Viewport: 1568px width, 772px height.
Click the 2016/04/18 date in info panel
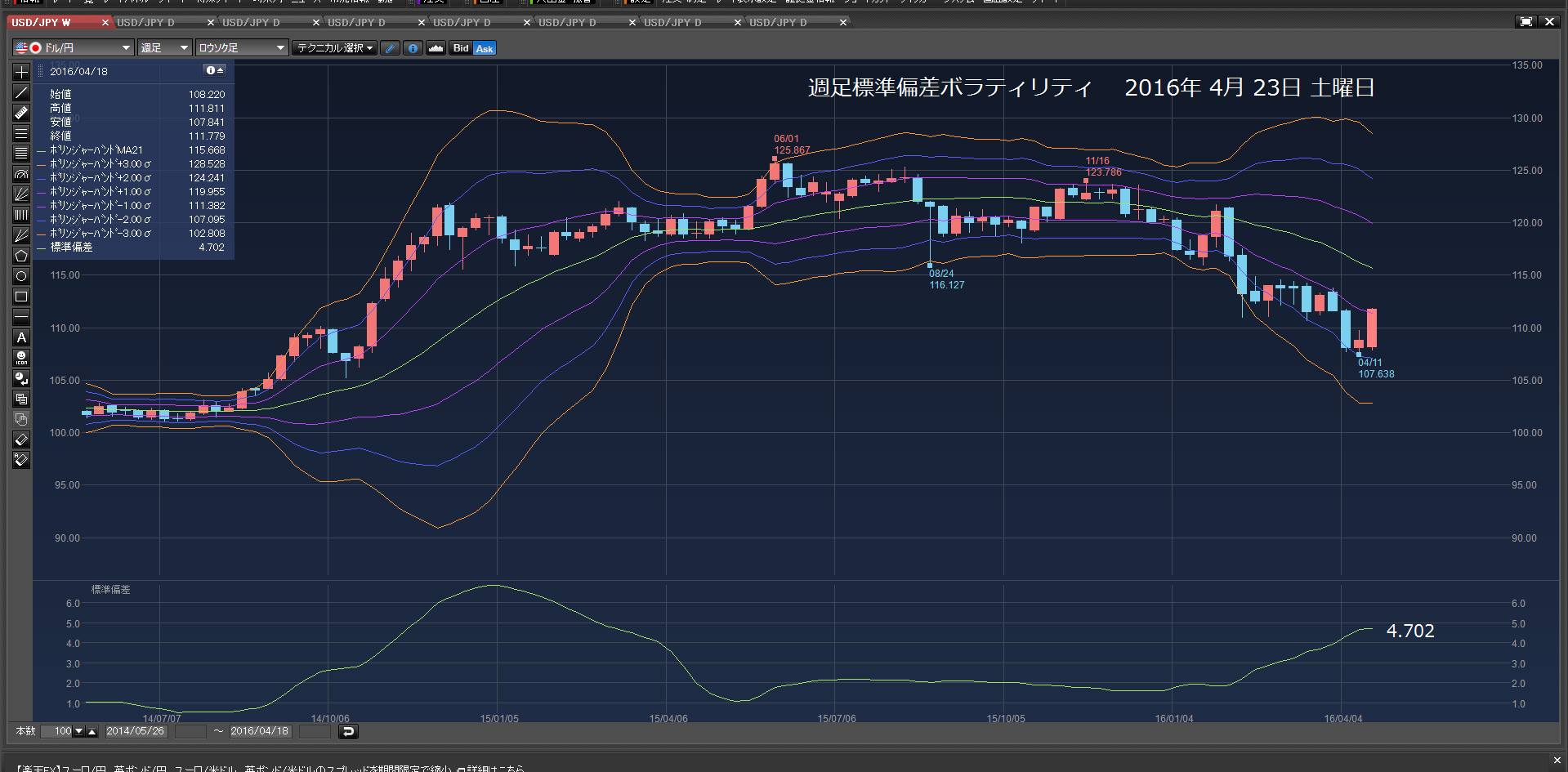click(x=78, y=72)
